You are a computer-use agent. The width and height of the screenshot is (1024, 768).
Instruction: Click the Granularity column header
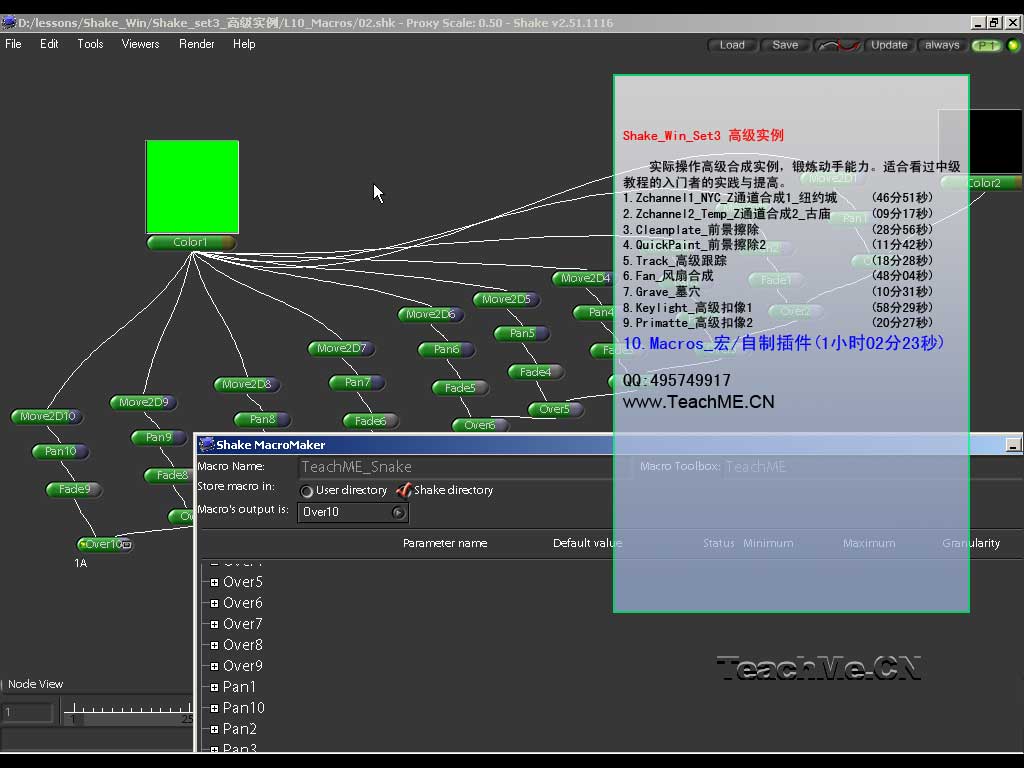(x=970, y=543)
